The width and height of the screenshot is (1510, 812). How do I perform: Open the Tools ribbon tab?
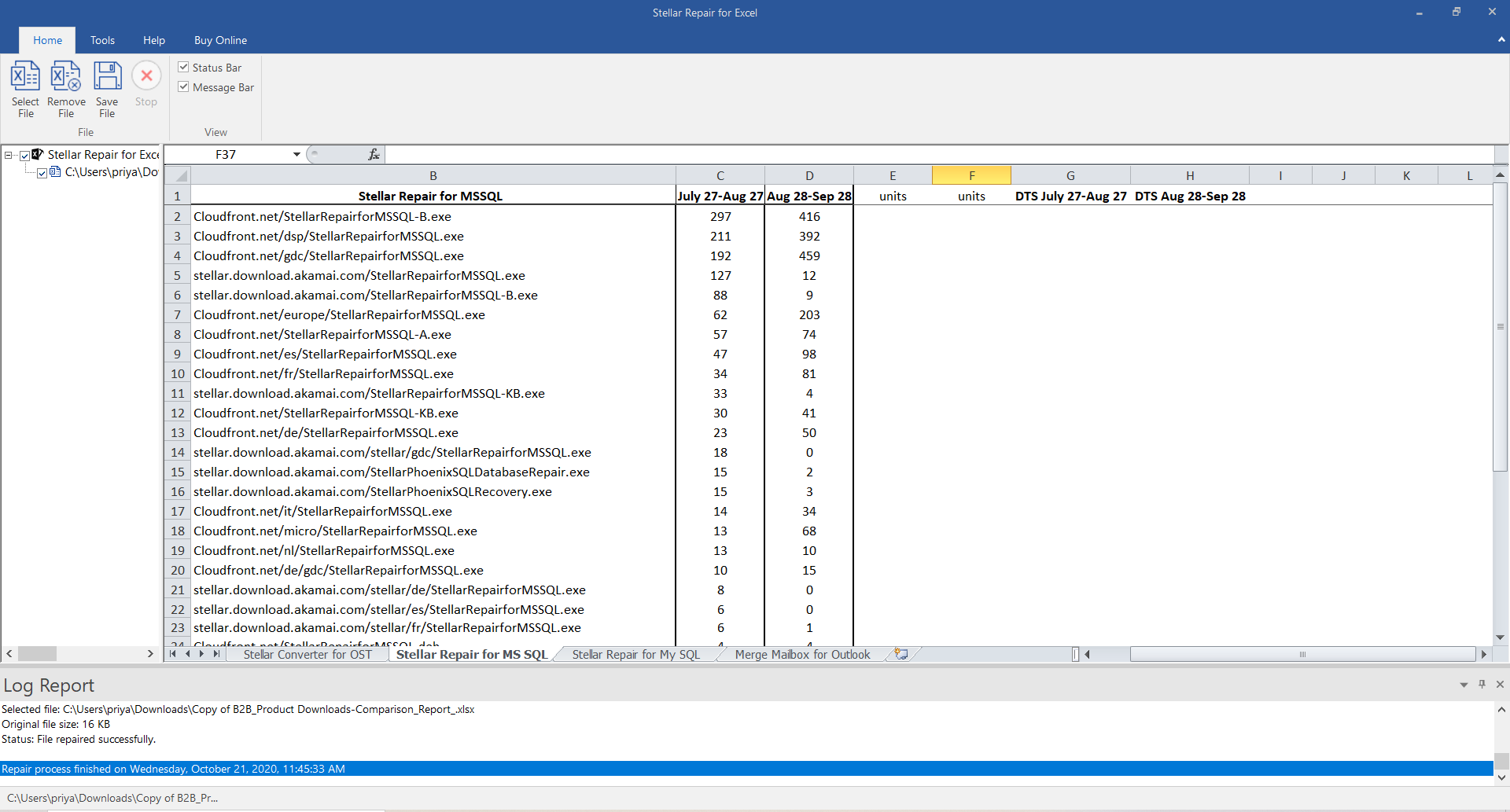point(102,40)
